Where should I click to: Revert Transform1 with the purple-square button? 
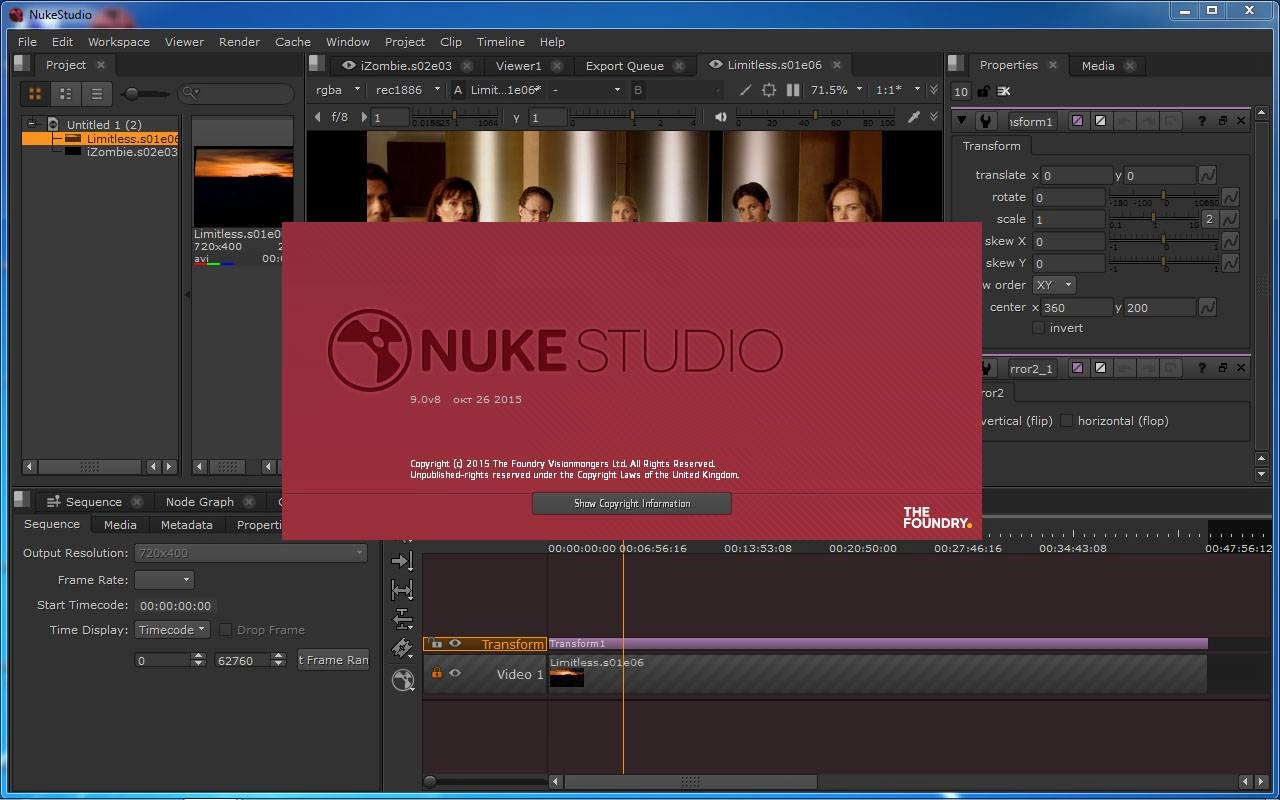[1077, 121]
